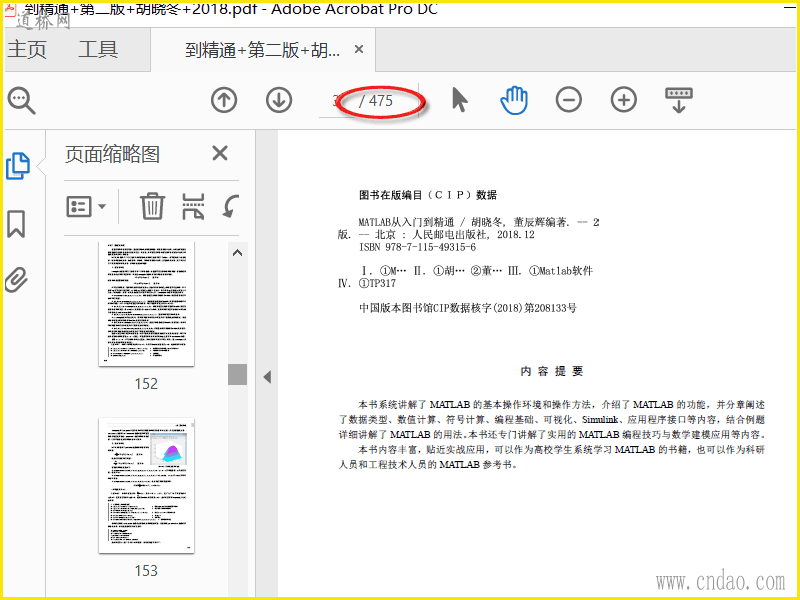Activate the hand pan tool
800x600 pixels.
point(514,100)
